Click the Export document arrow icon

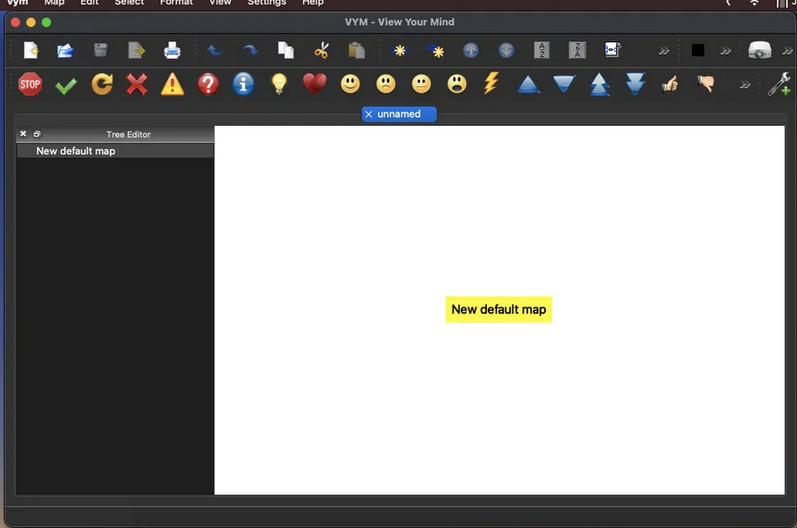[136, 50]
